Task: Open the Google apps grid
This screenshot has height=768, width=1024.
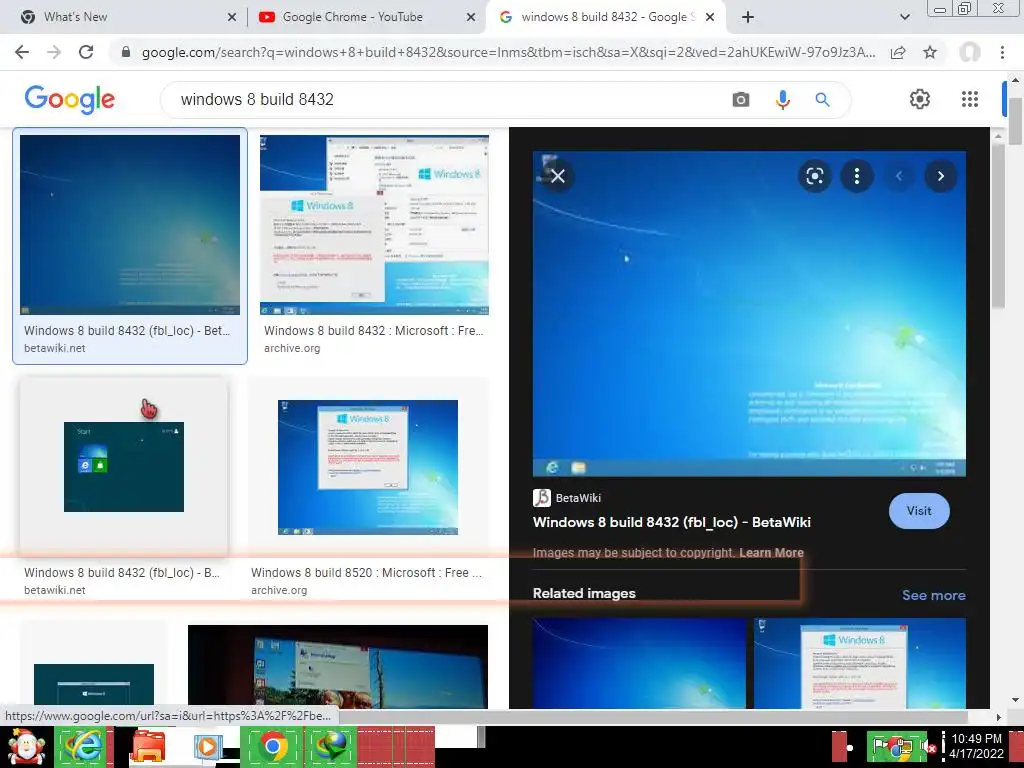Action: point(970,99)
